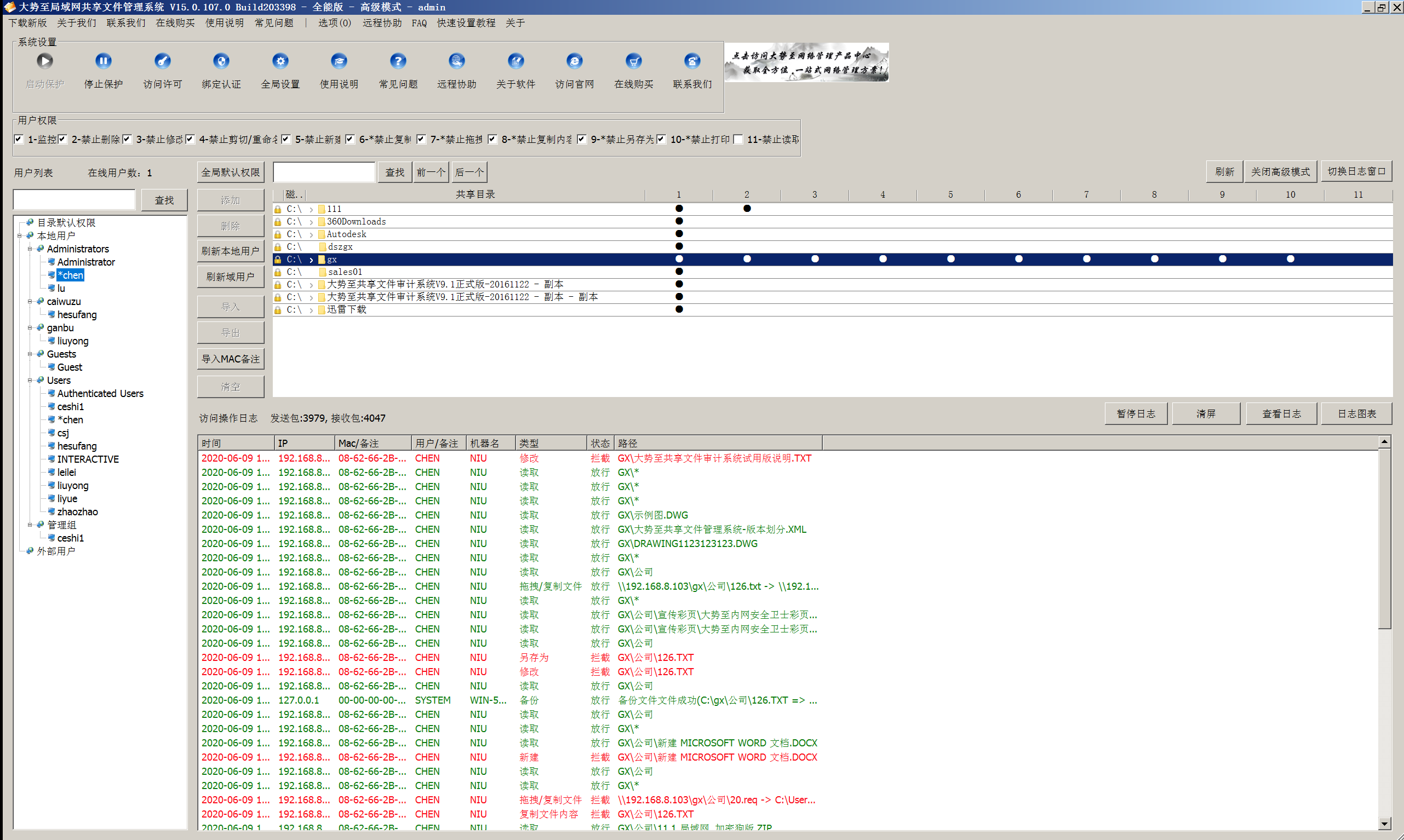Image resolution: width=1404 pixels, height=840 pixels.
Task: Open the 快速设置教程 menu item
Action: 466,23
